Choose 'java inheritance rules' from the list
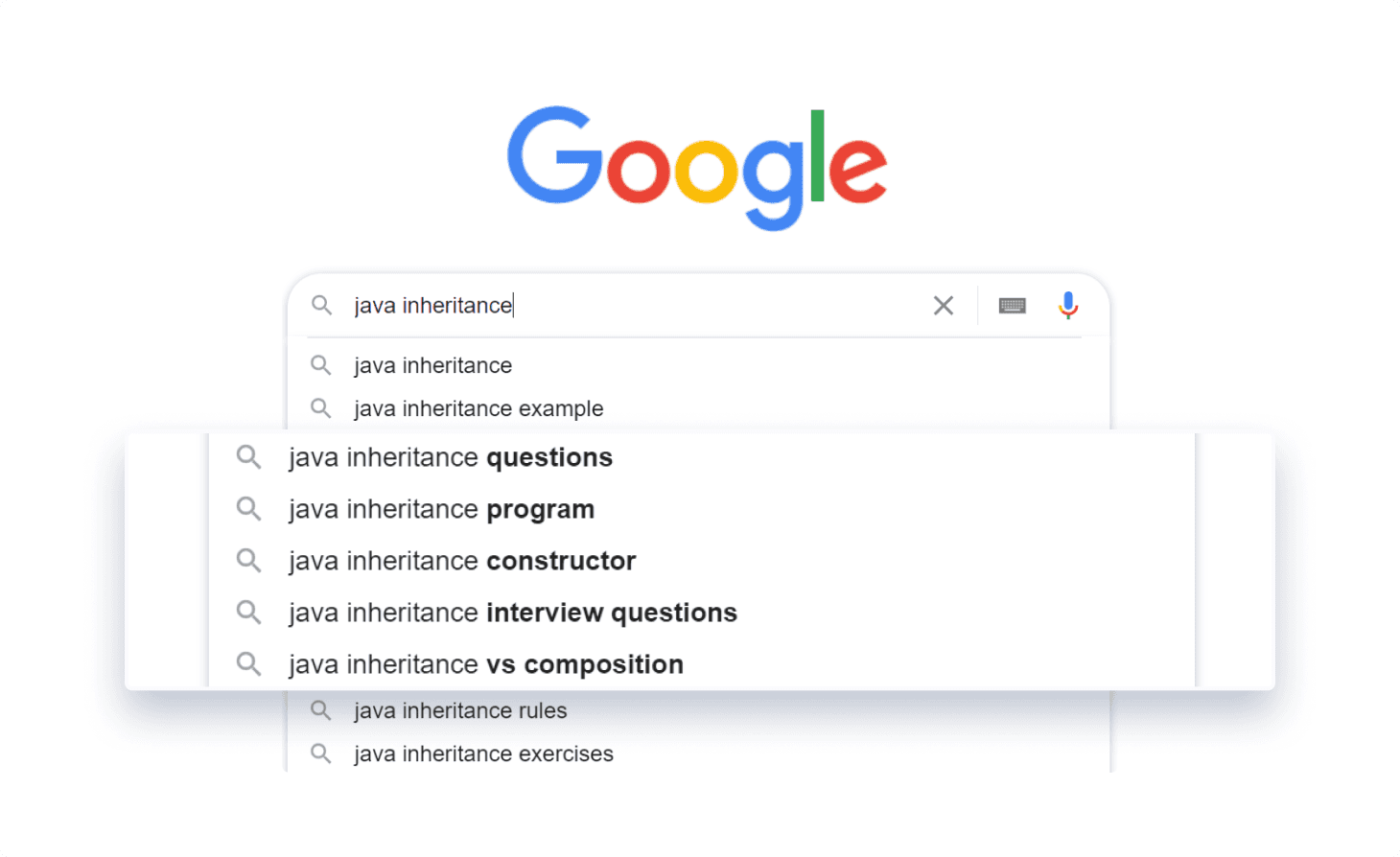Viewport: 1400px width, 857px height. [x=460, y=710]
